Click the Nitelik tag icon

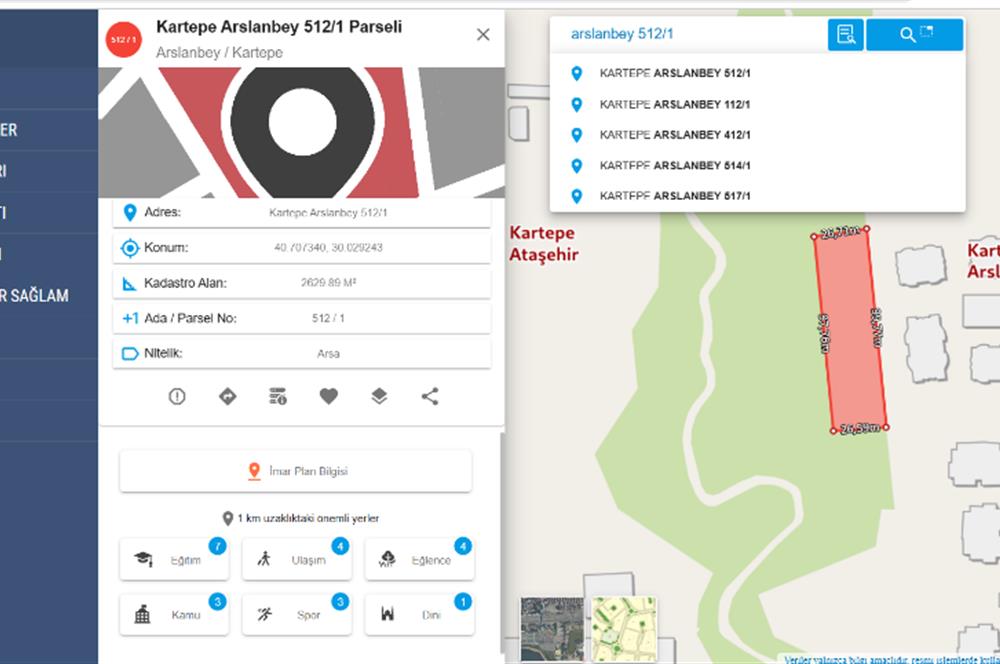point(129,353)
